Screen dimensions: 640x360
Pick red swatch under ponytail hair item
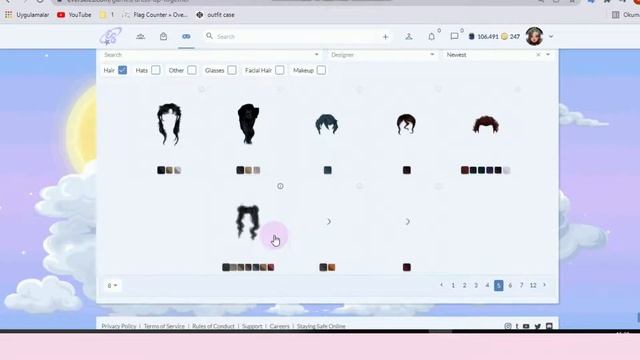[271, 267]
